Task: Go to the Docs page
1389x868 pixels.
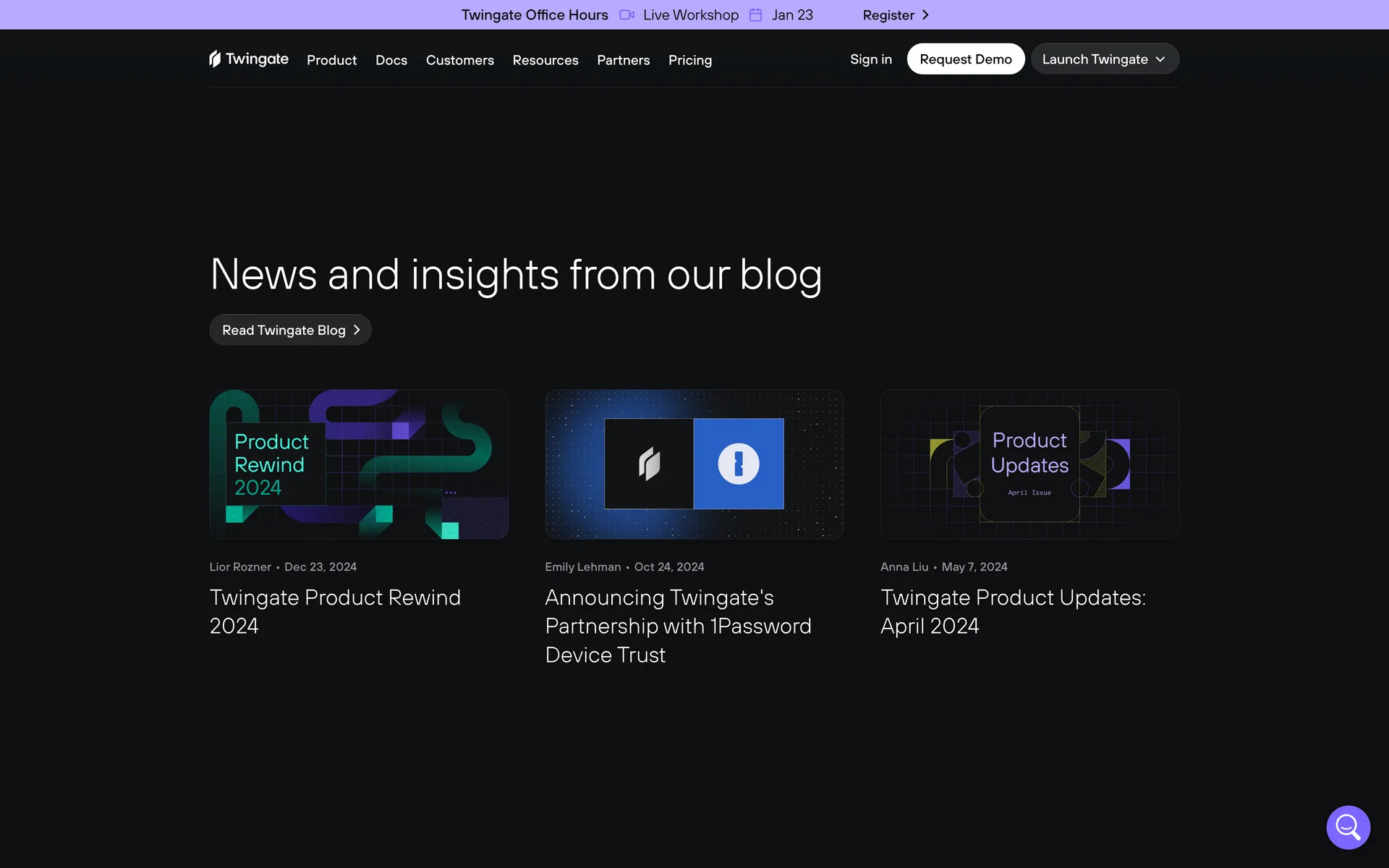Action: click(391, 60)
